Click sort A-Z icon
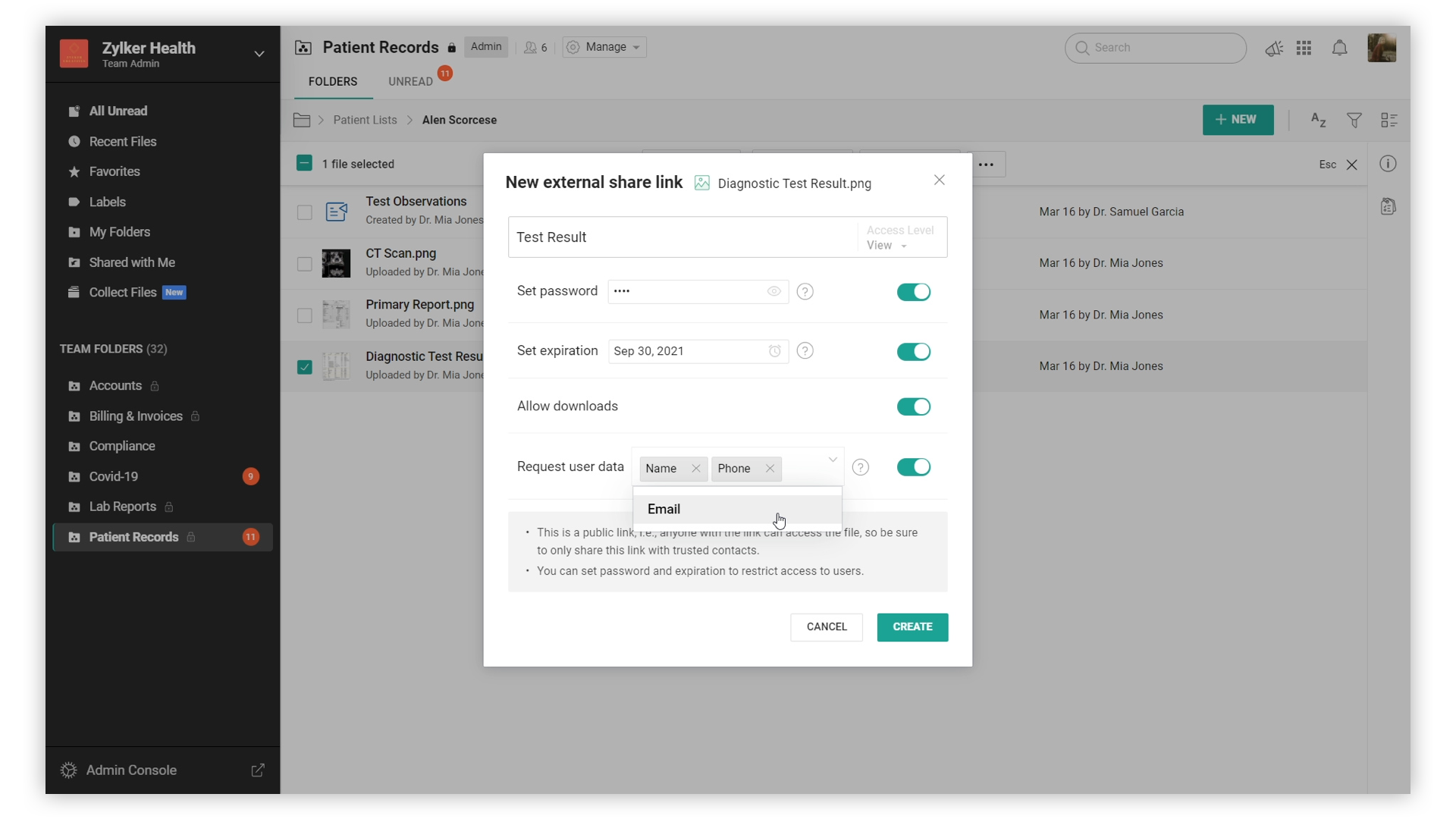The height and width of the screenshot is (819, 1456). [1318, 120]
